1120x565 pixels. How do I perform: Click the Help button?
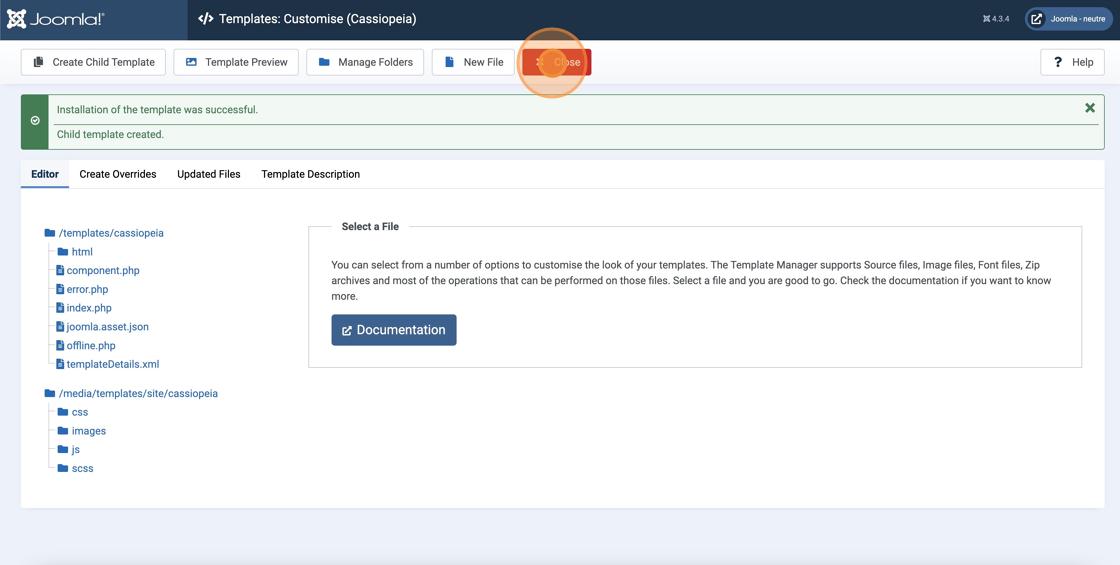tap(1072, 62)
